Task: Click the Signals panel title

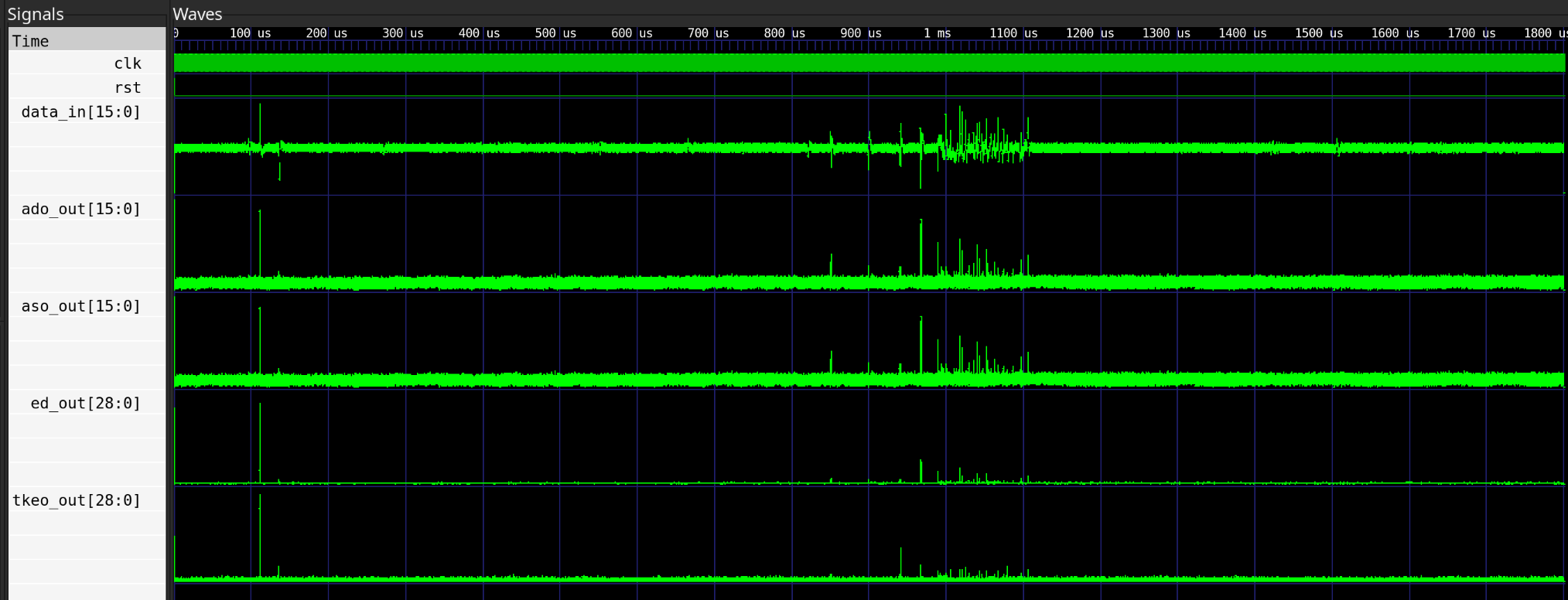Action: (36, 14)
